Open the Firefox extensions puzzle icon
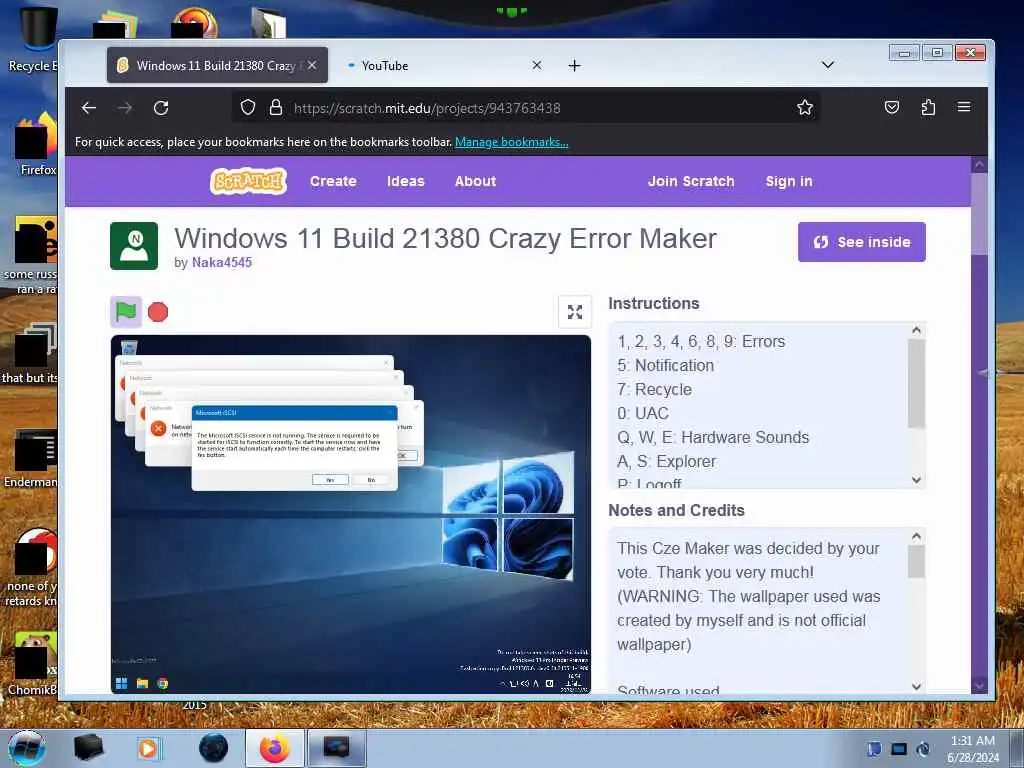The width and height of the screenshot is (1024, 768). [x=928, y=107]
